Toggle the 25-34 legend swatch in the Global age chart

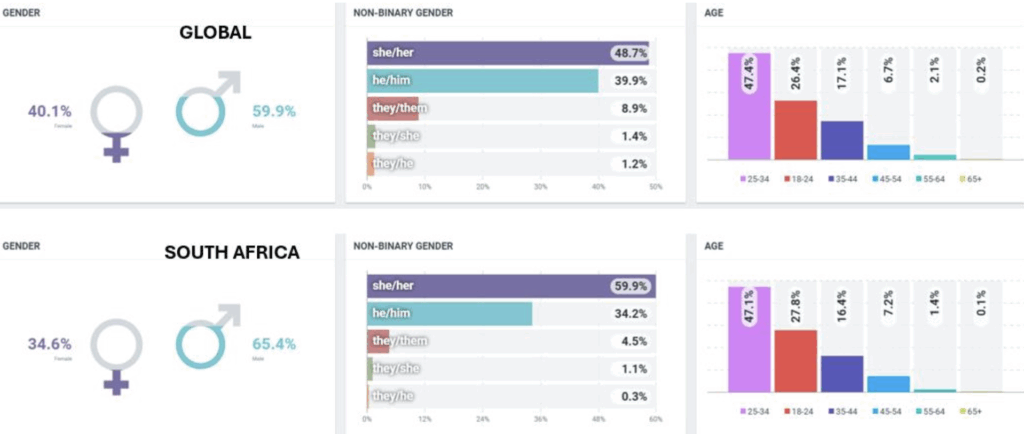point(743,179)
